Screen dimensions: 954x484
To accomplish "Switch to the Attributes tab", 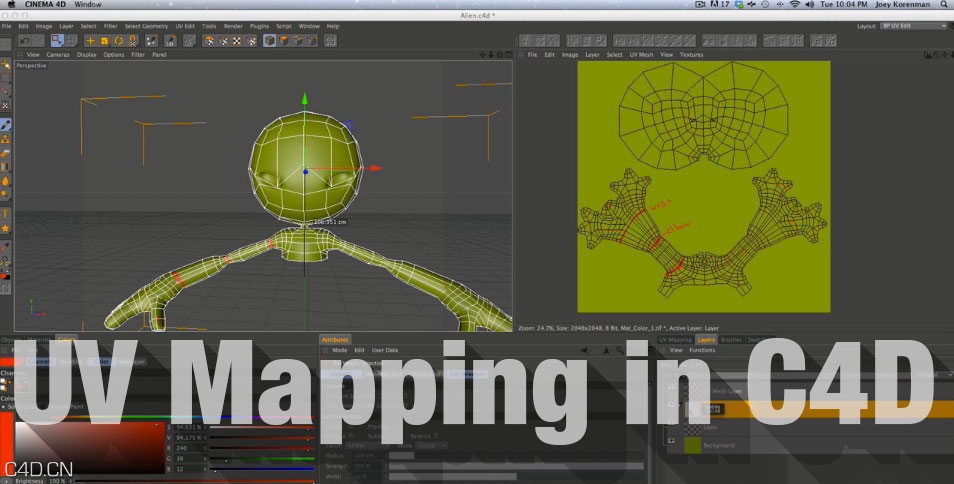I will coord(335,340).
